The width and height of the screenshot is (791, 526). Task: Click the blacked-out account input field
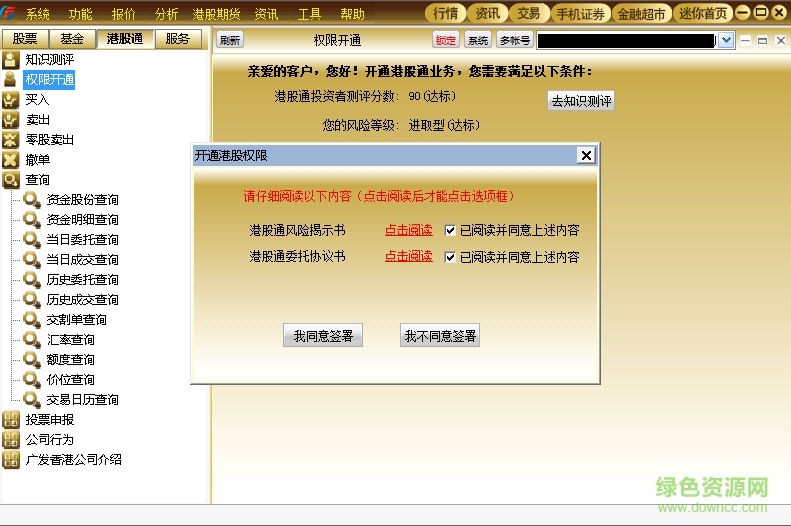pyautogui.click(x=627, y=40)
